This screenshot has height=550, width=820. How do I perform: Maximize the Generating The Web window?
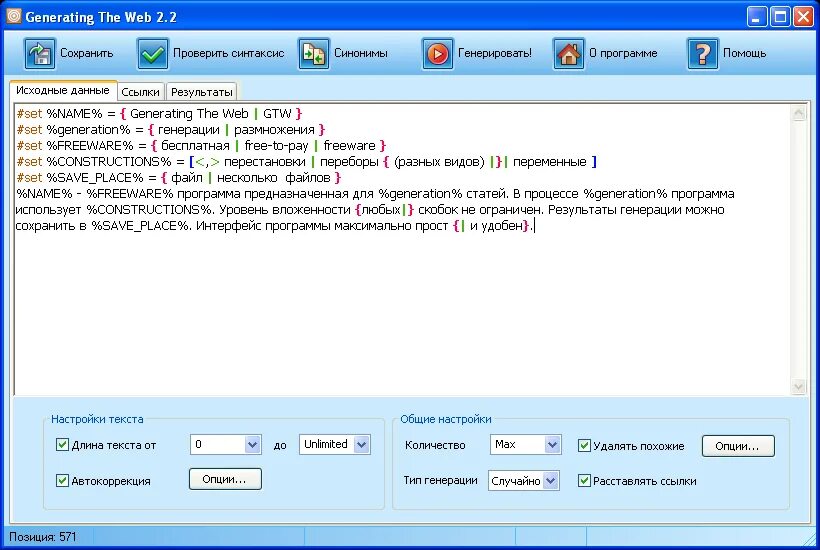pyautogui.click(x=780, y=16)
